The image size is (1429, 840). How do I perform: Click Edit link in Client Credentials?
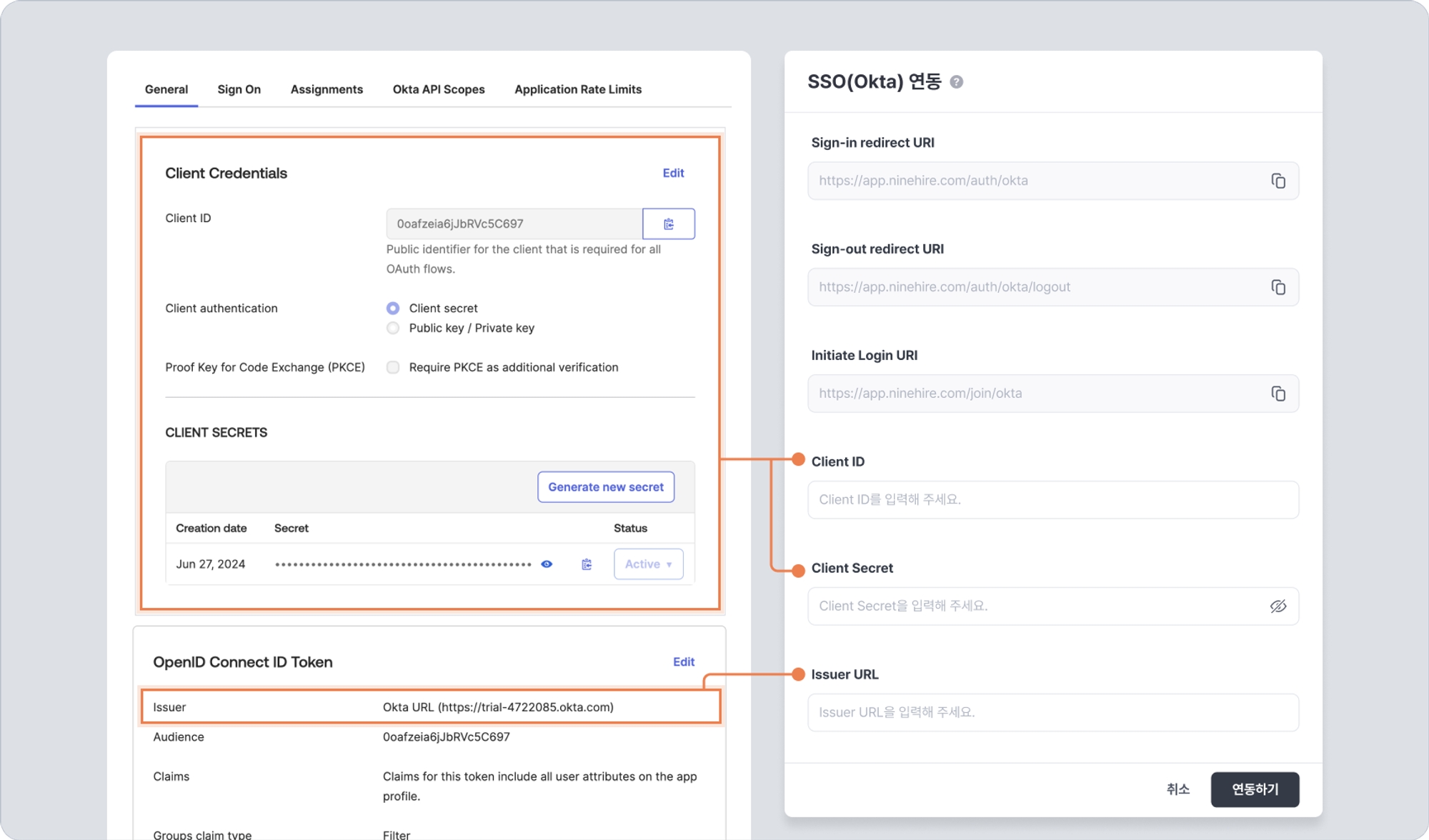673,173
